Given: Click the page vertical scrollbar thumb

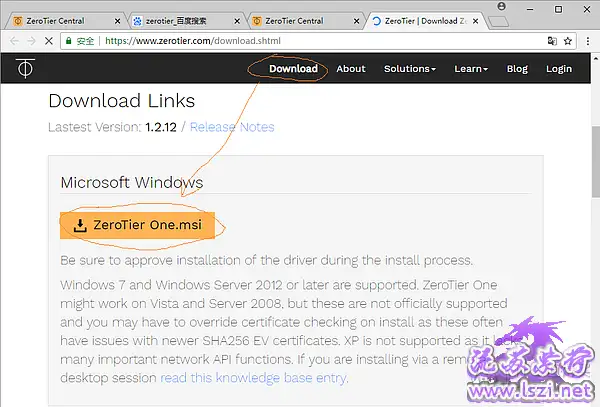Looking at the screenshot, I should [596, 161].
